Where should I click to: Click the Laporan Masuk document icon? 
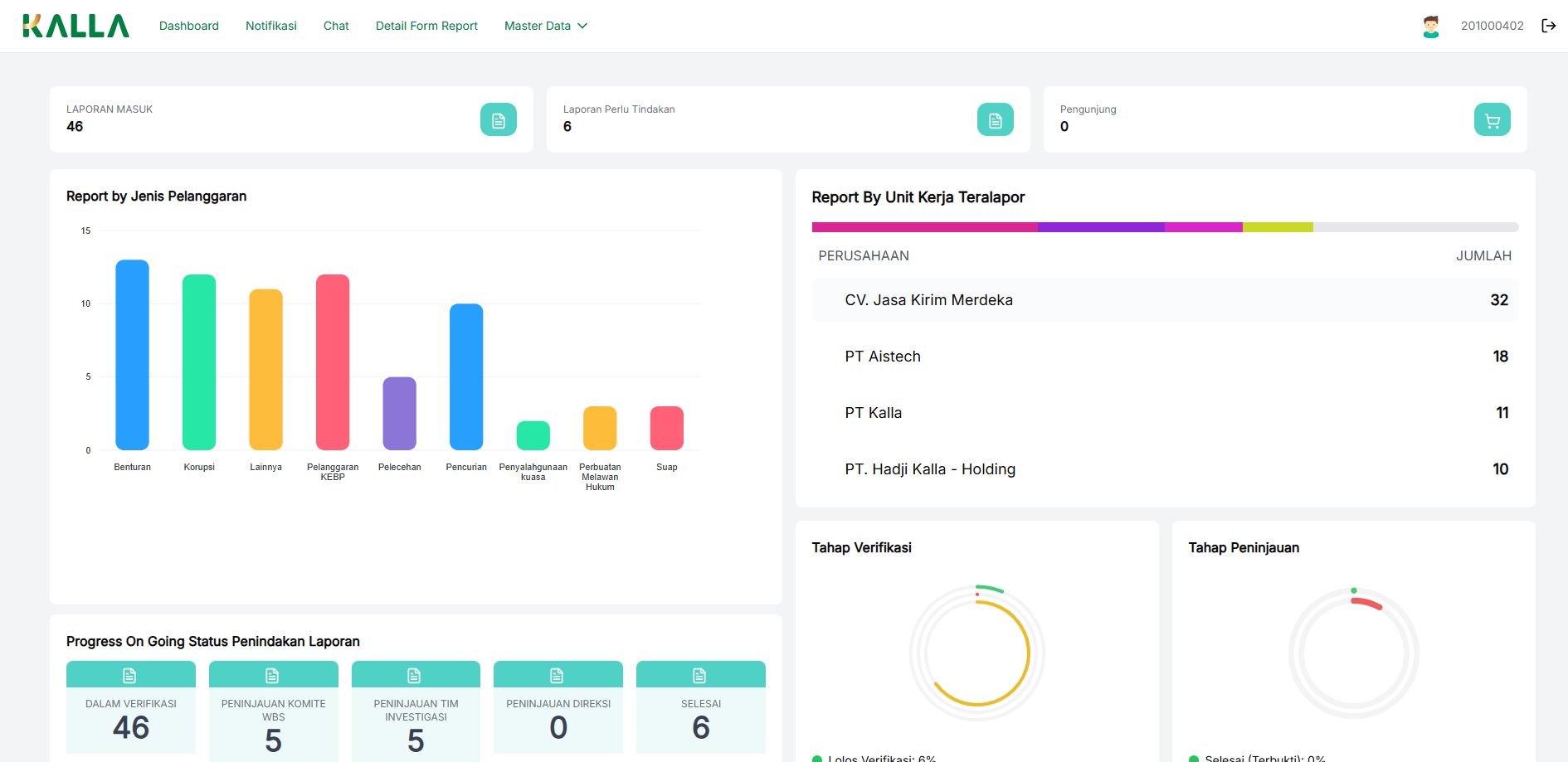coord(498,120)
